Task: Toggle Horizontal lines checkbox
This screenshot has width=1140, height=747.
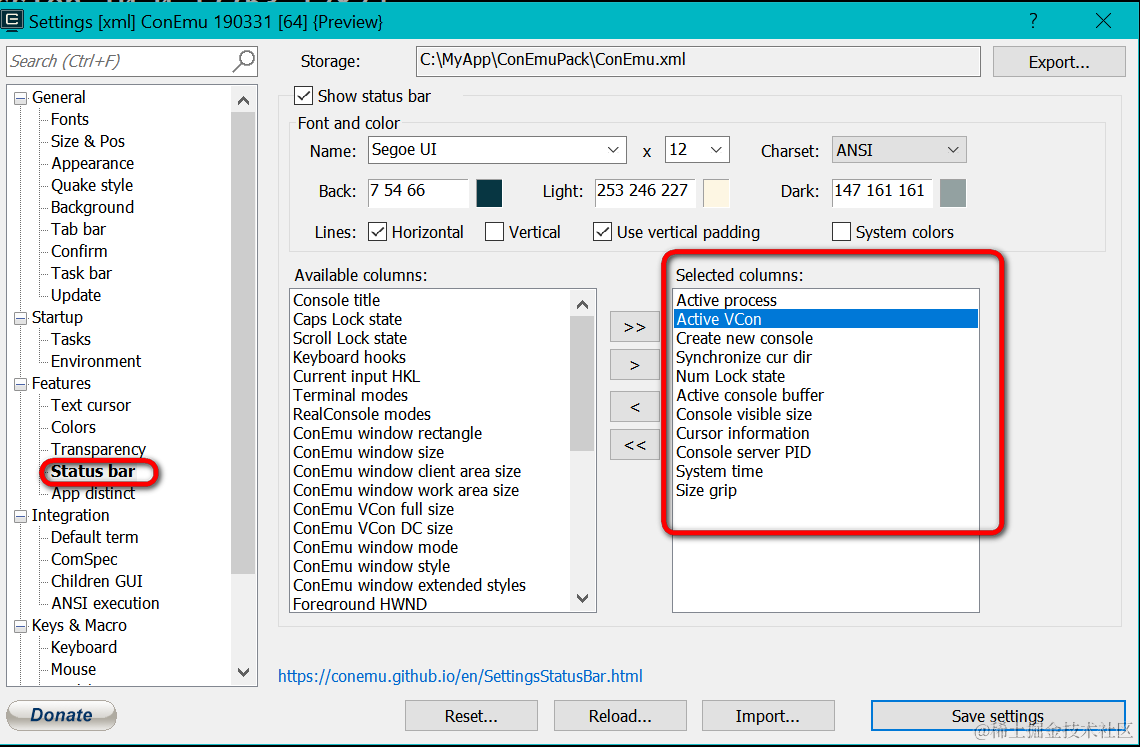Action: tap(377, 232)
